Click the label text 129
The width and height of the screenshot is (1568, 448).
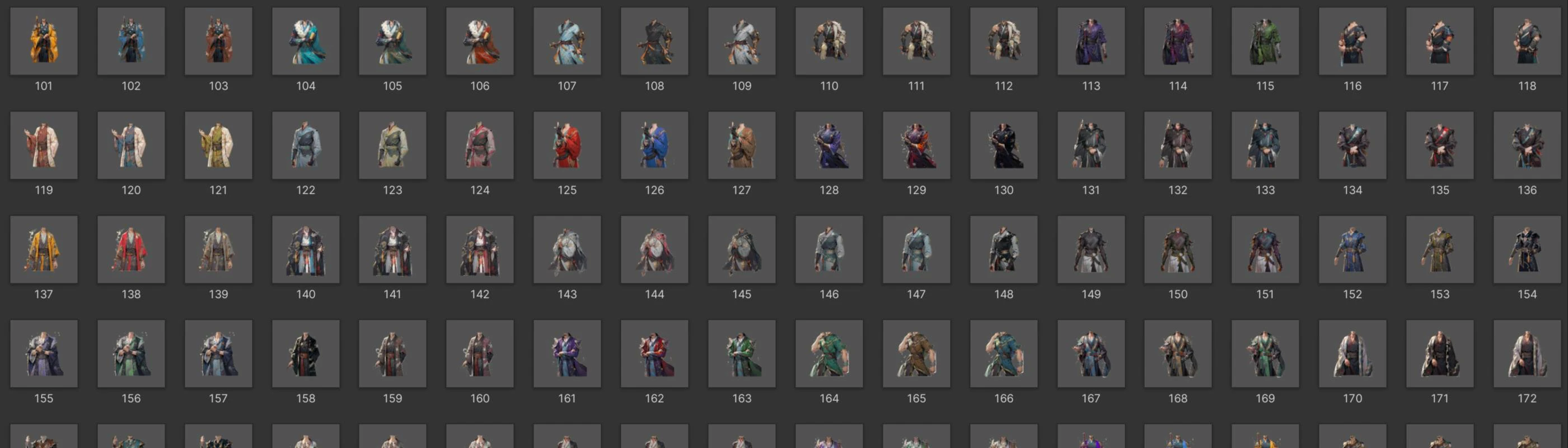tap(916, 190)
